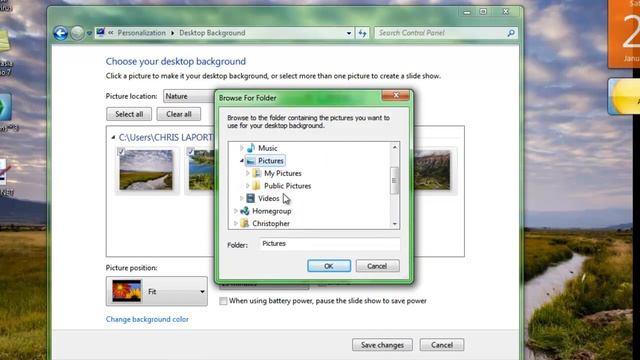Click the Control Panel icon in address bar
Viewport: 640px width, 360px height.
tap(100, 32)
